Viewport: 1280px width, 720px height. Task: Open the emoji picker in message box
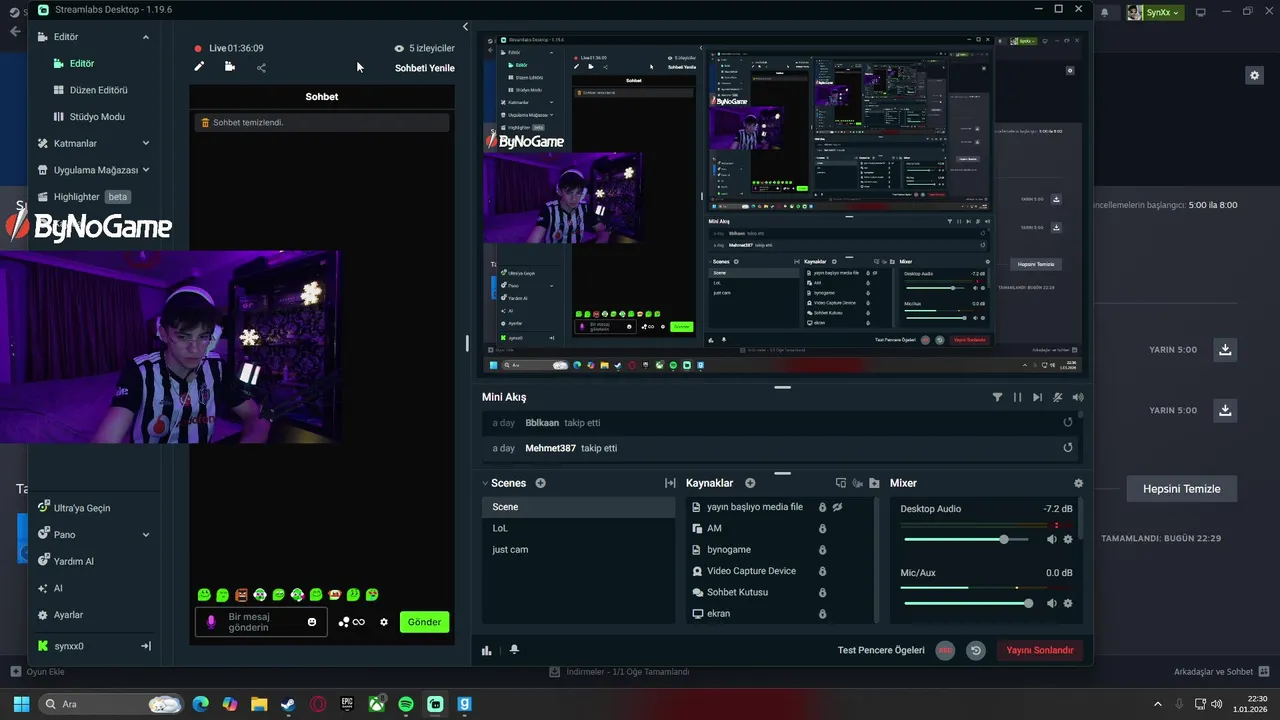312,622
